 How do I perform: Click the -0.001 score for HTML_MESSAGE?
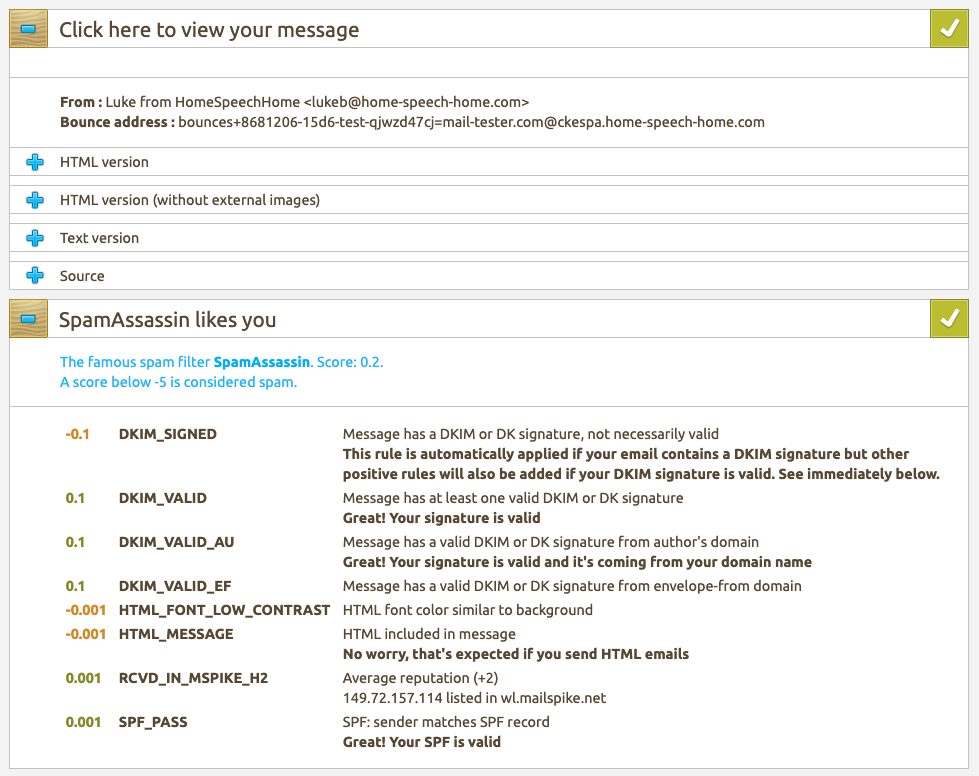click(x=86, y=634)
